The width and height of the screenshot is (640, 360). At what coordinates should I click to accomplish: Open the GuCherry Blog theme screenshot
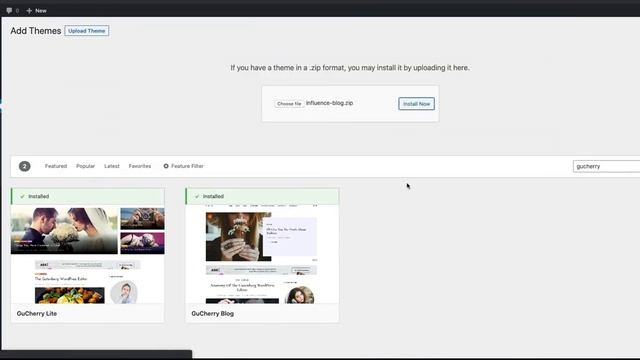pyautogui.click(x=262, y=254)
